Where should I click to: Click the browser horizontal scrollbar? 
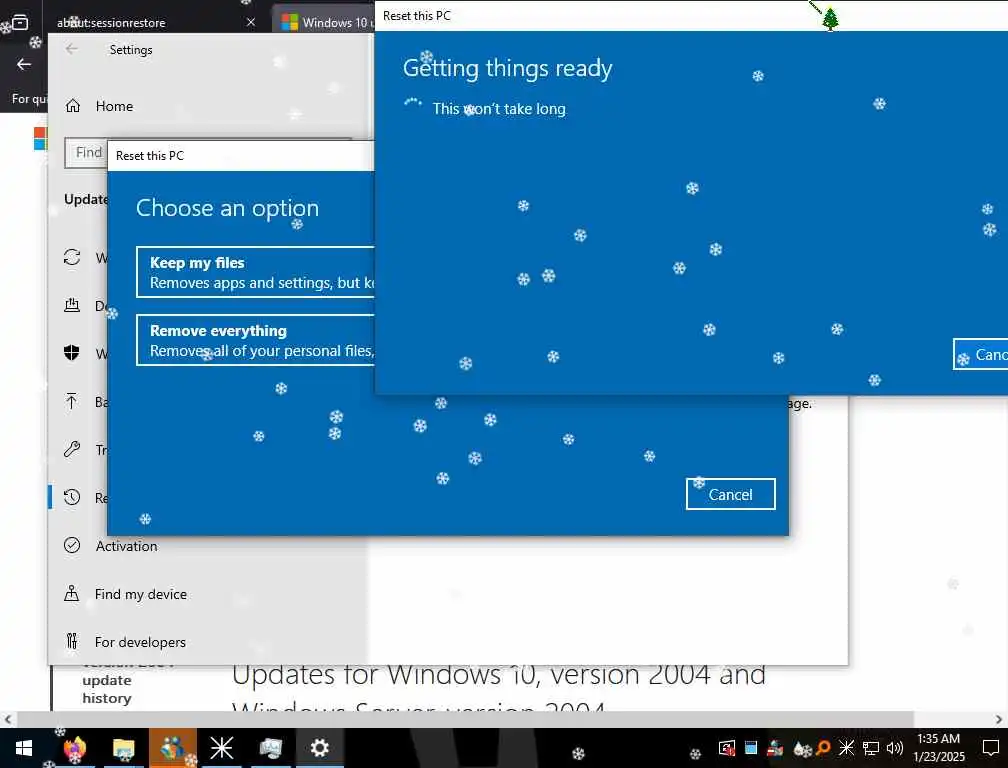pos(465,719)
